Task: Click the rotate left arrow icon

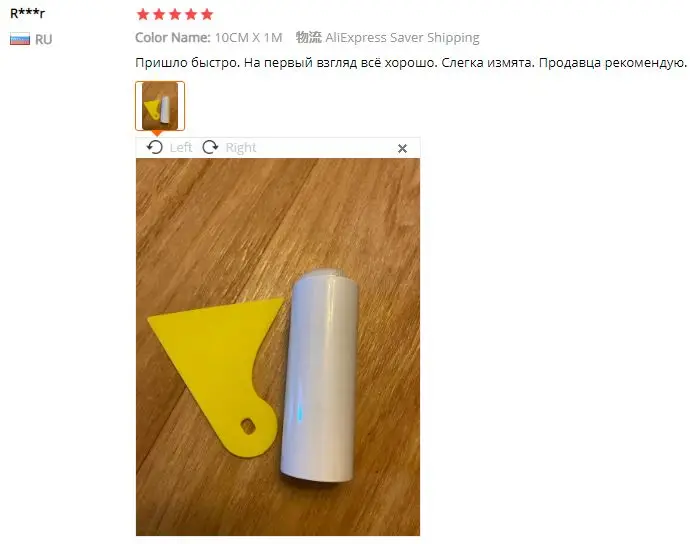Action: click(x=154, y=147)
